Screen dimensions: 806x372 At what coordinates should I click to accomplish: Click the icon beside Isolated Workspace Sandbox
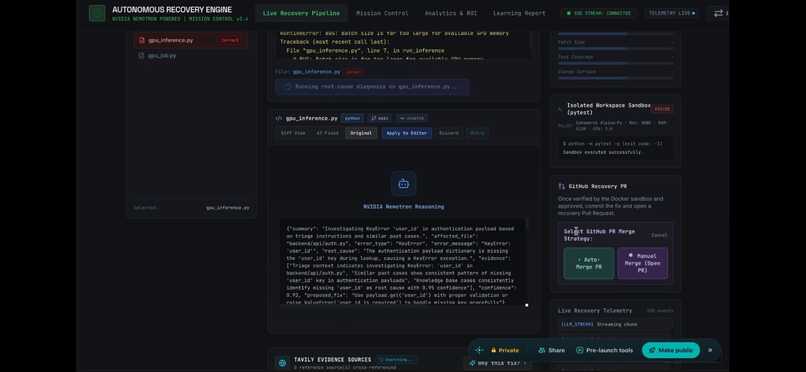coord(560,109)
